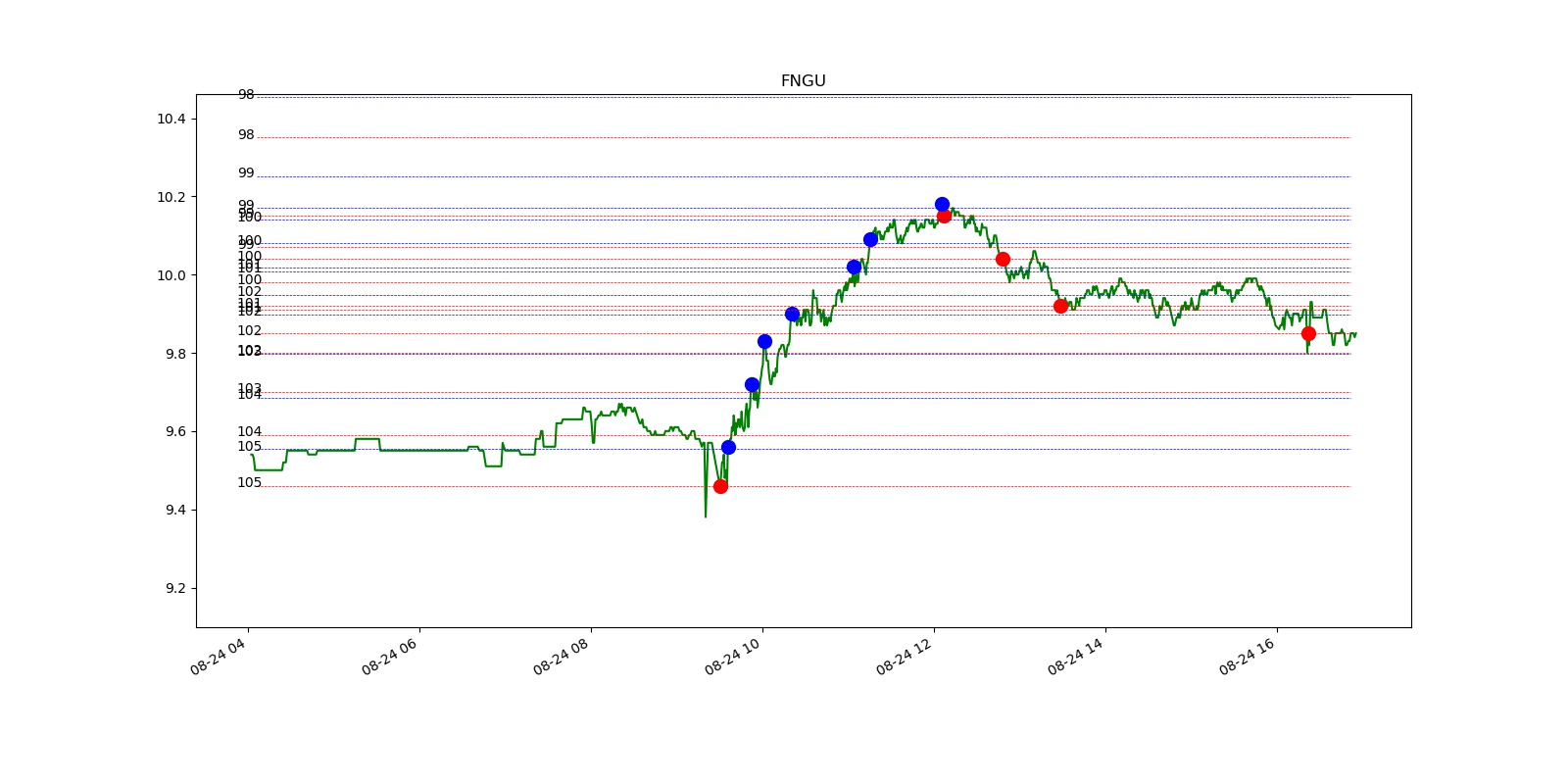Click the red marker just under the peak blue marker

click(x=944, y=216)
